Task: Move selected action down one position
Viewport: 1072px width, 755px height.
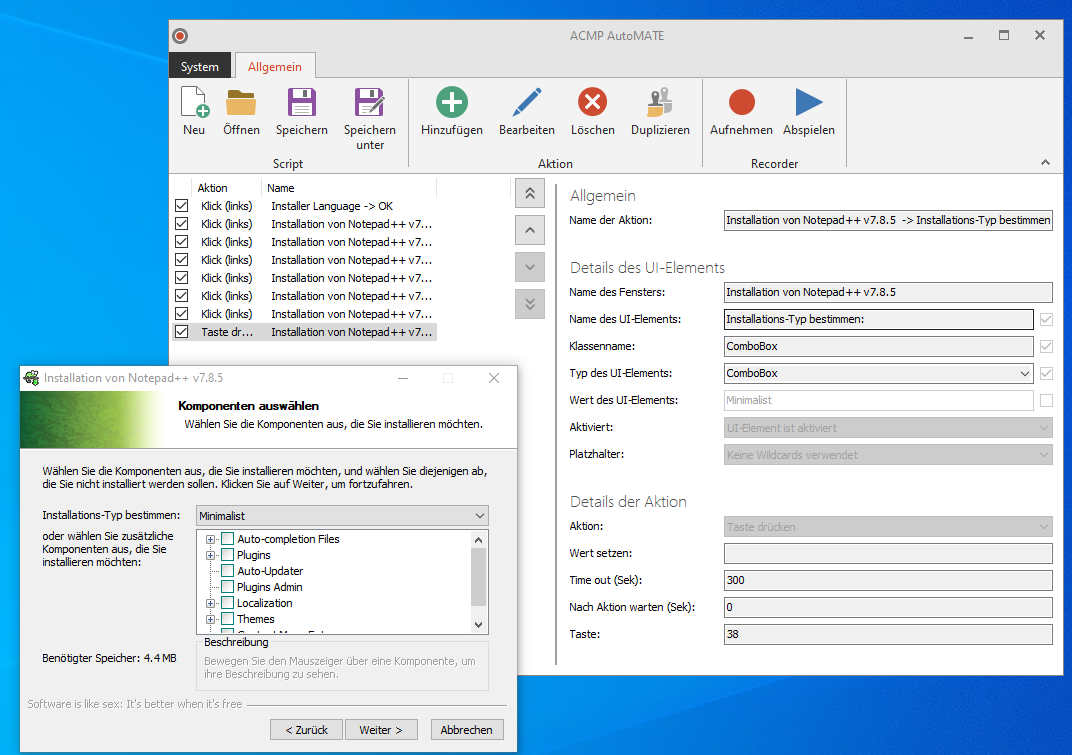Action: (530, 267)
